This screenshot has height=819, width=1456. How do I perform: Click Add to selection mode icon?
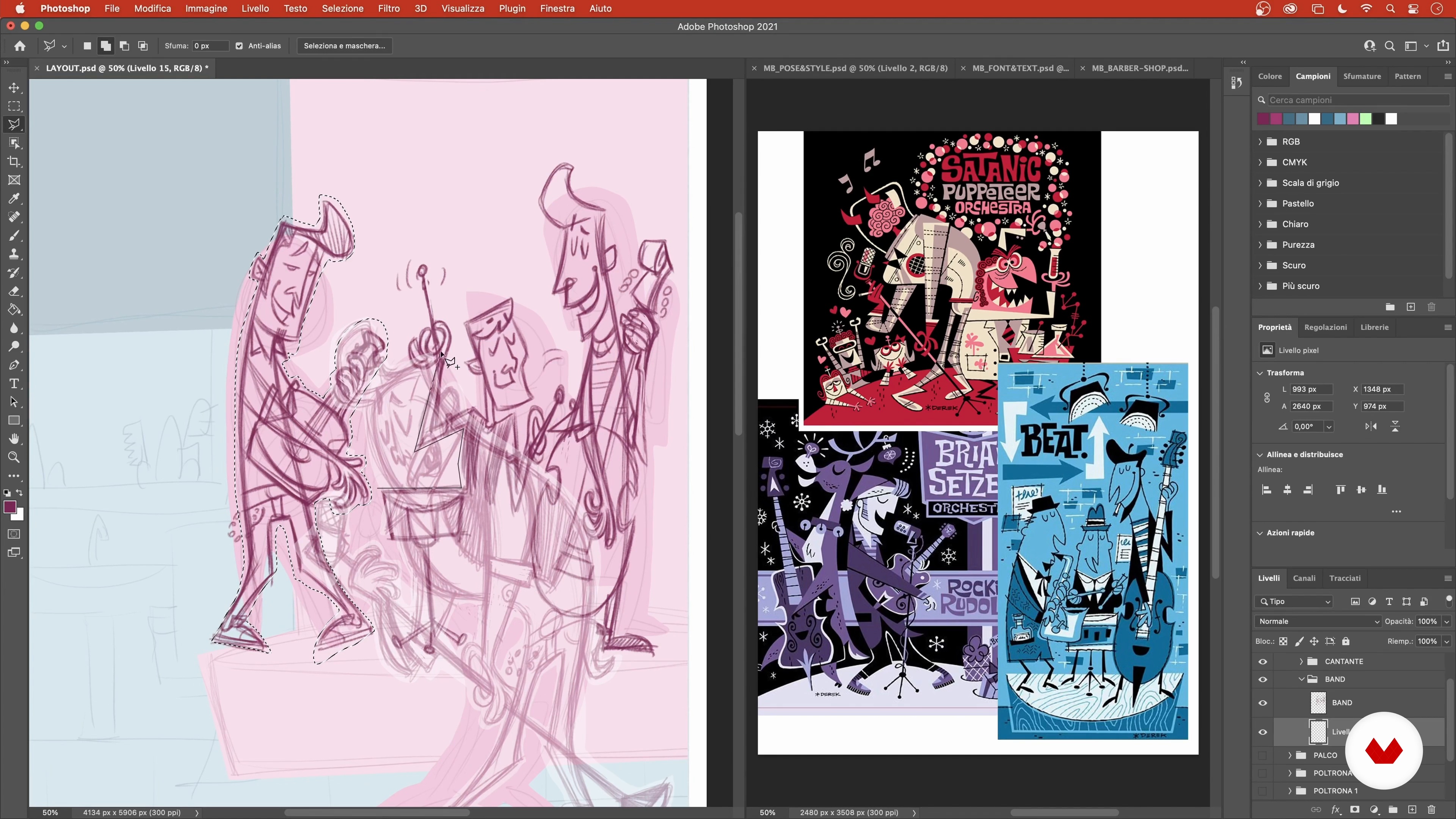pyautogui.click(x=106, y=46)
